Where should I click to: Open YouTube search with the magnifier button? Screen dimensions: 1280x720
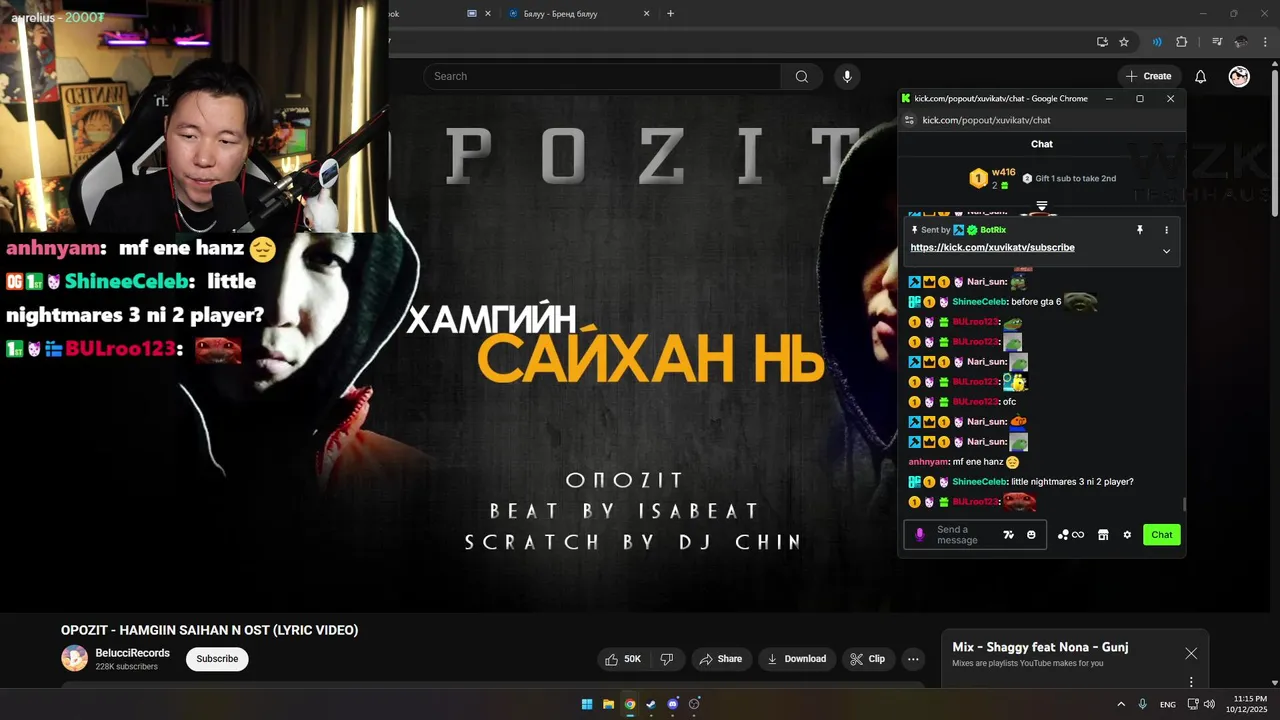[x=801, y=76]
